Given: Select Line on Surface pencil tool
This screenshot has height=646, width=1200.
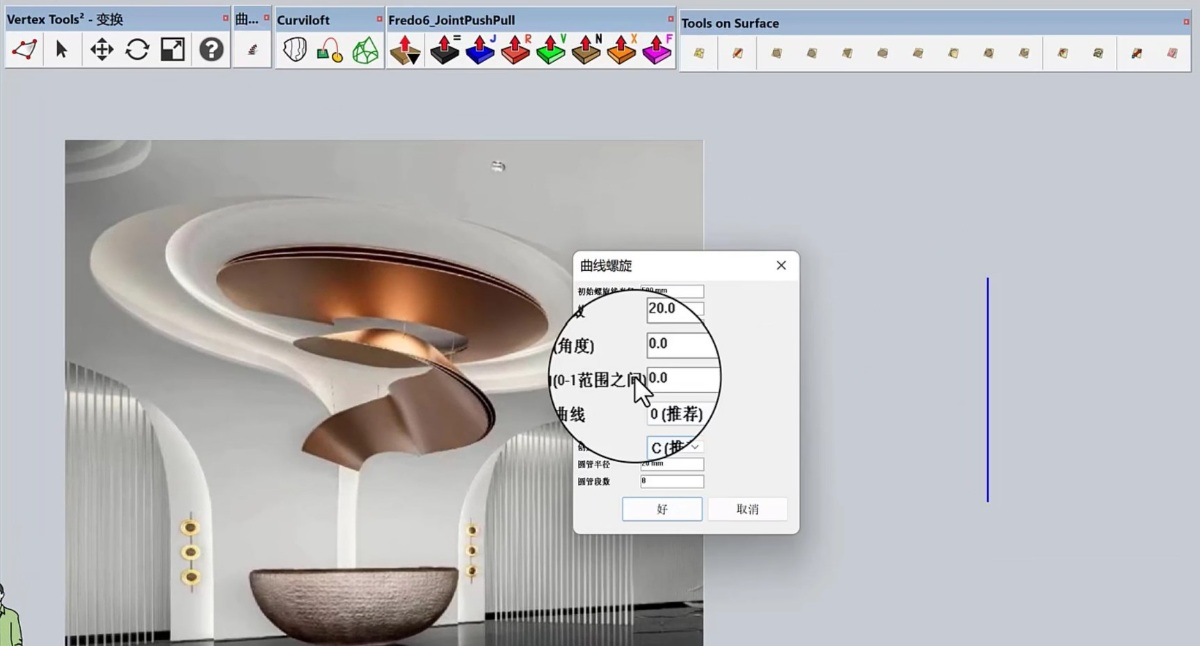Looking at the screenshot, I should tap(737, 53).
